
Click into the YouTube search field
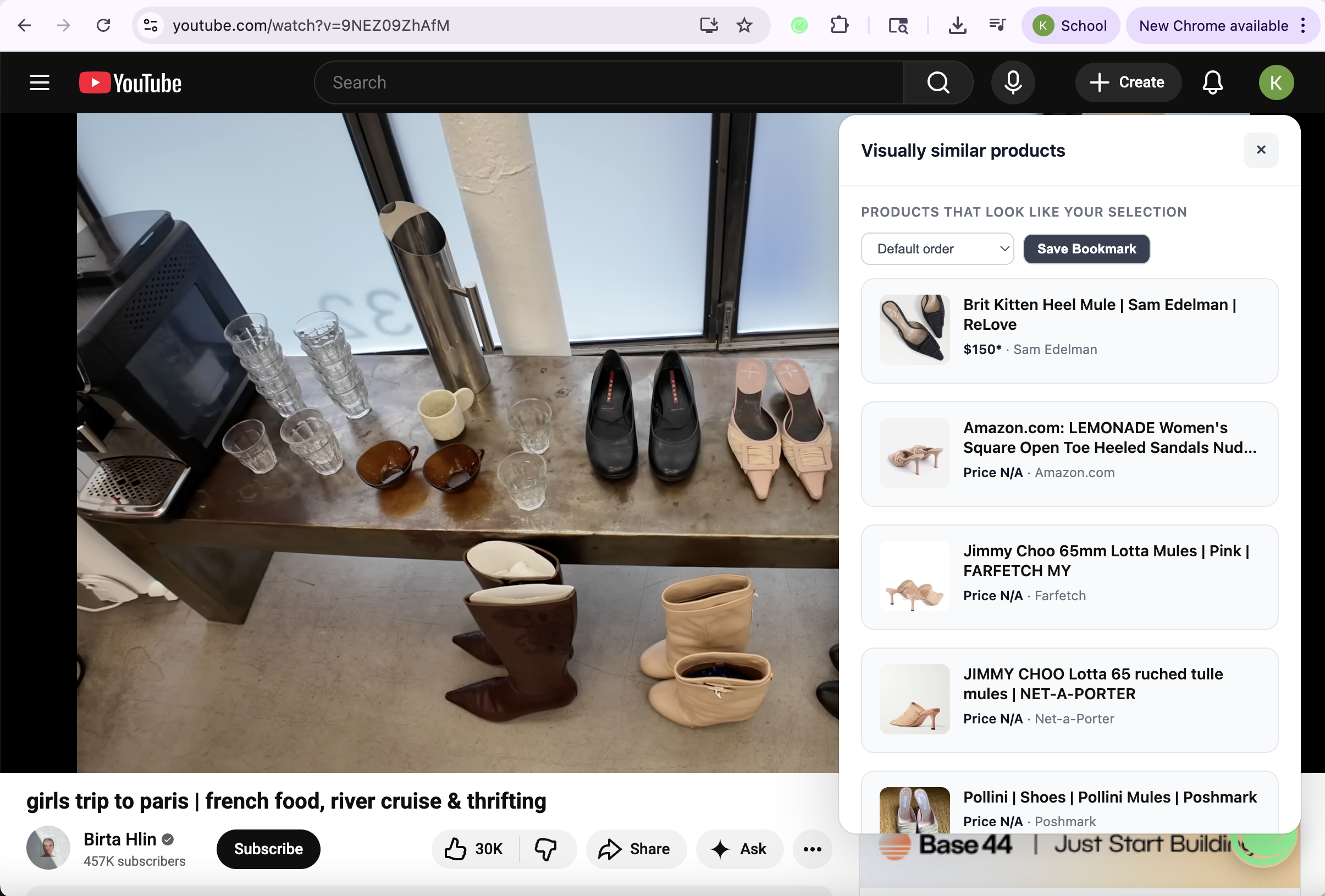pos(607,82)
